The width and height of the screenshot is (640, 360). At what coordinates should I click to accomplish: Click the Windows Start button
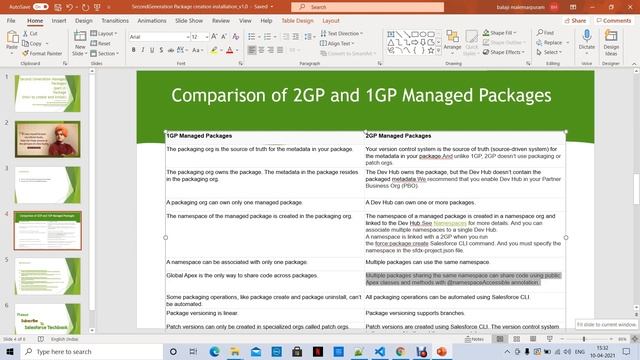(x=10, y=351)
